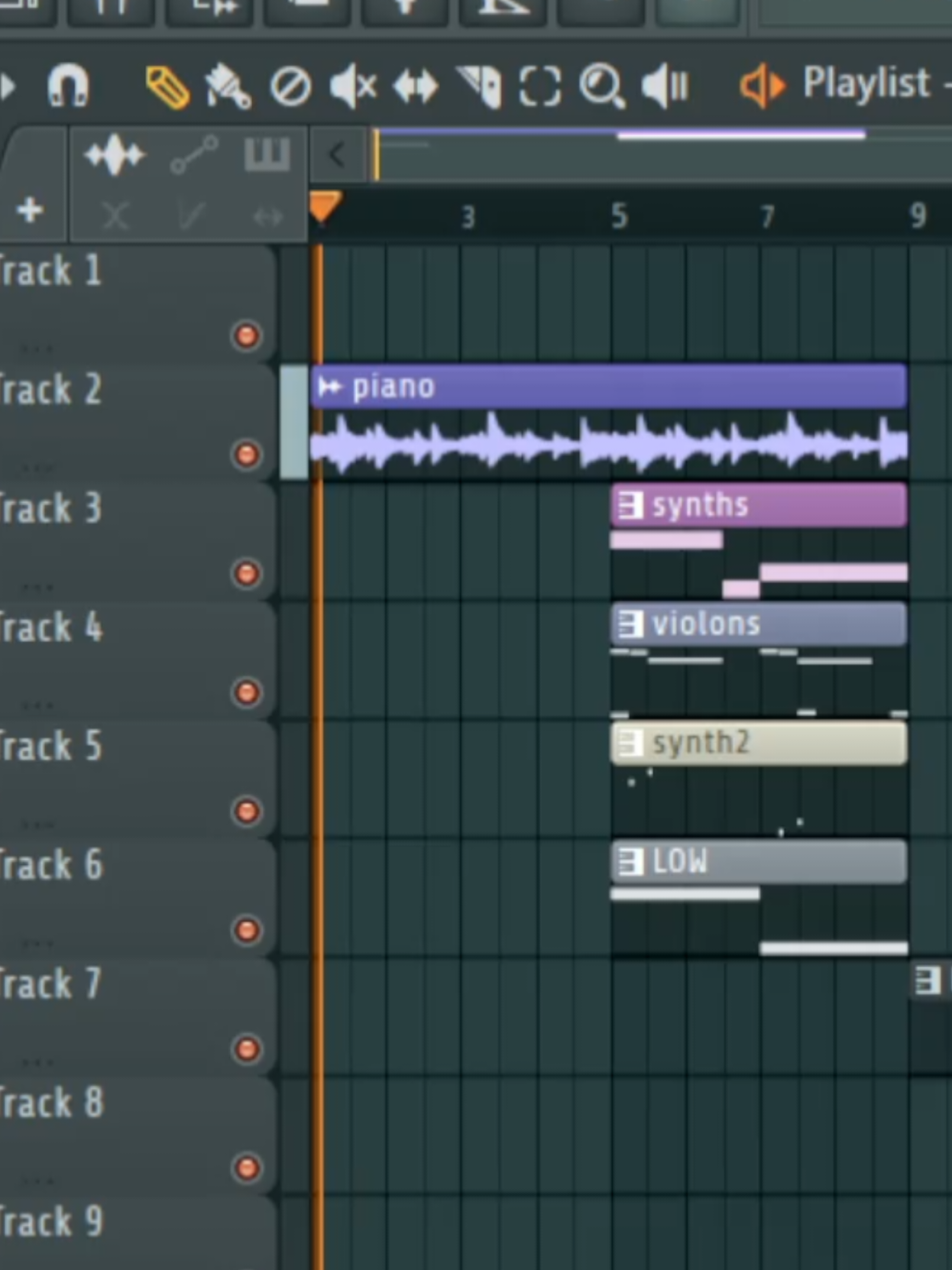Click bar 9 on the timeline ruler
The image size is (952, 1270).
[918, 216]
